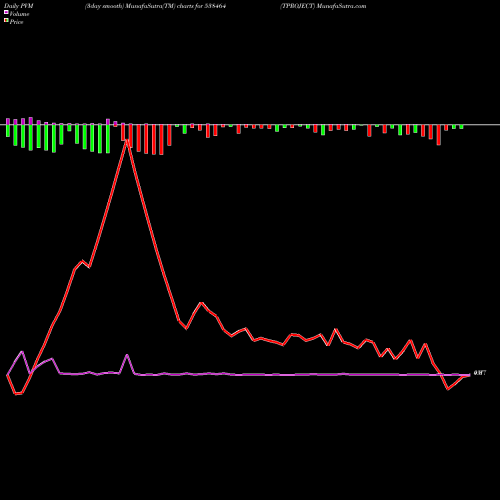Click the Volume legend color swatch
The height and width of the screenshot is (500, 500).
coord(6,12)
